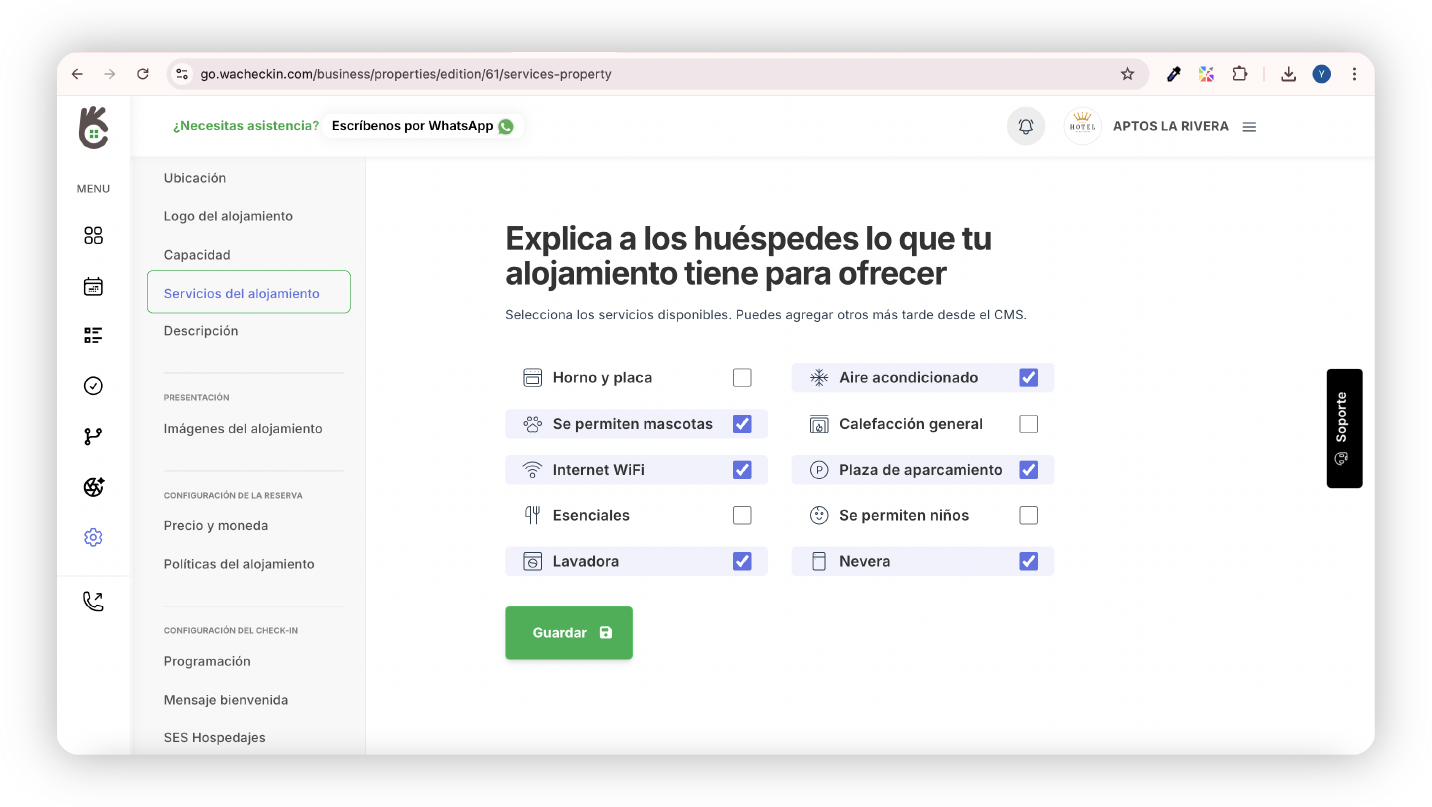
Task: Click the Wacheckin logo icon
Action: pos(93,128)
